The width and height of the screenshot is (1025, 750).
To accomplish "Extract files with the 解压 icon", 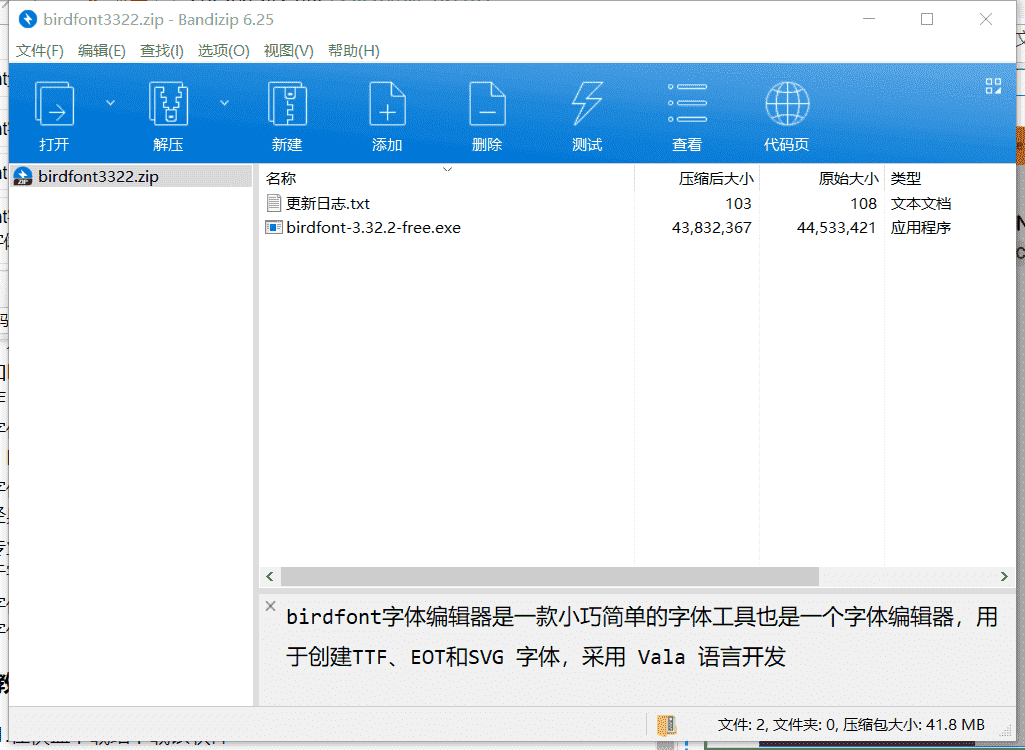I will (169, 115).
